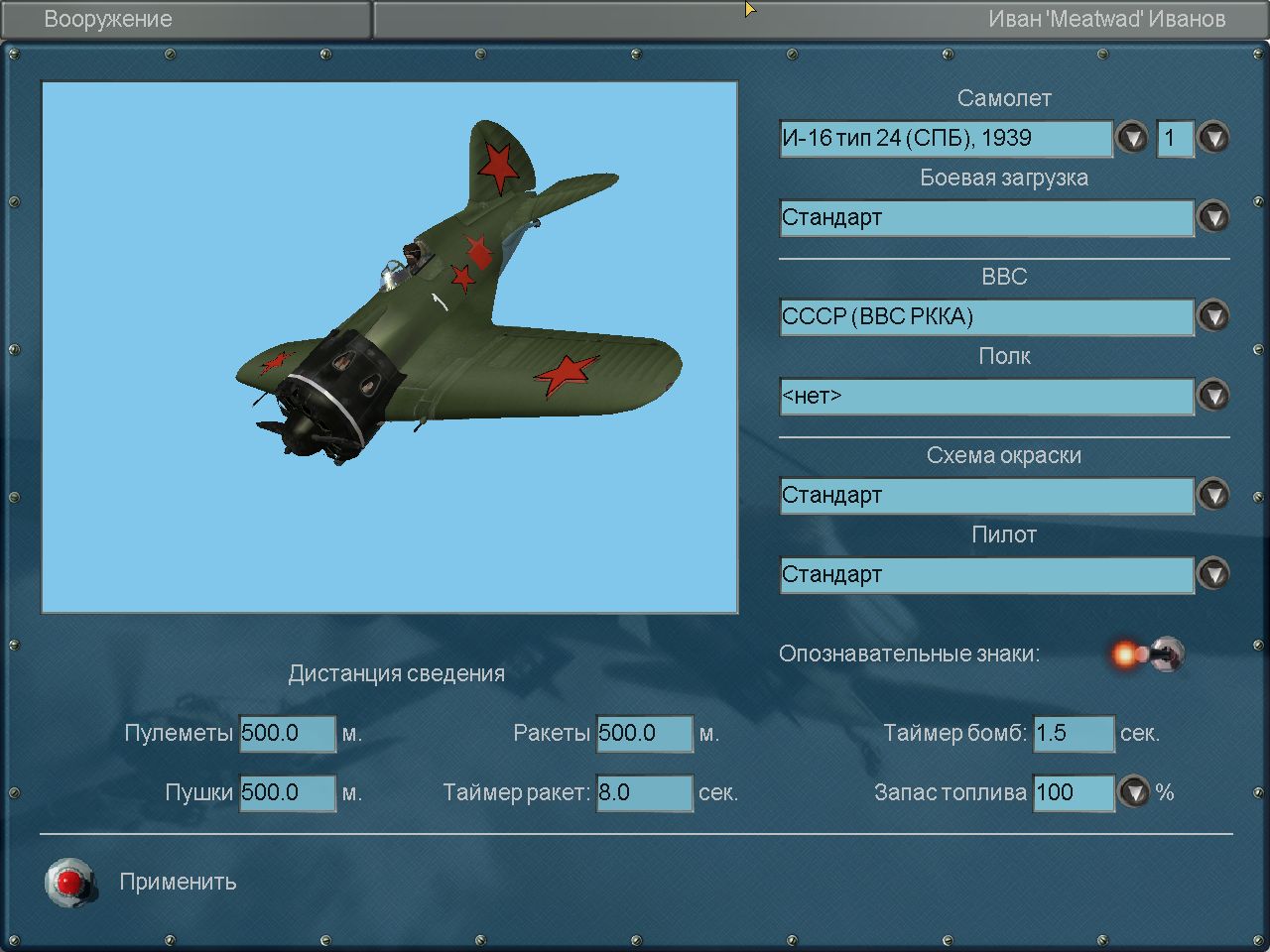The height and width of the screenshot is (952, 1270).
Task: Open the aircraft number dropdown arrow
Action: coord(1213,138)
